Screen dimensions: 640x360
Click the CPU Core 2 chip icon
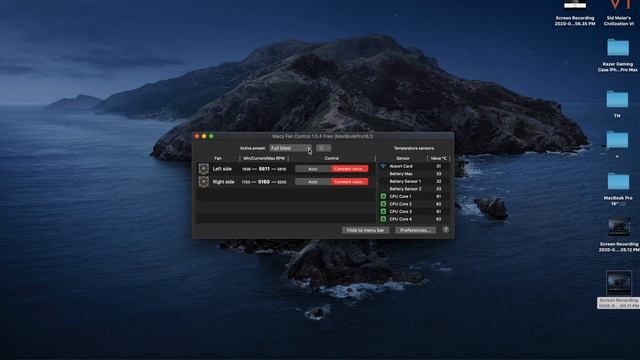pos(383,204)
